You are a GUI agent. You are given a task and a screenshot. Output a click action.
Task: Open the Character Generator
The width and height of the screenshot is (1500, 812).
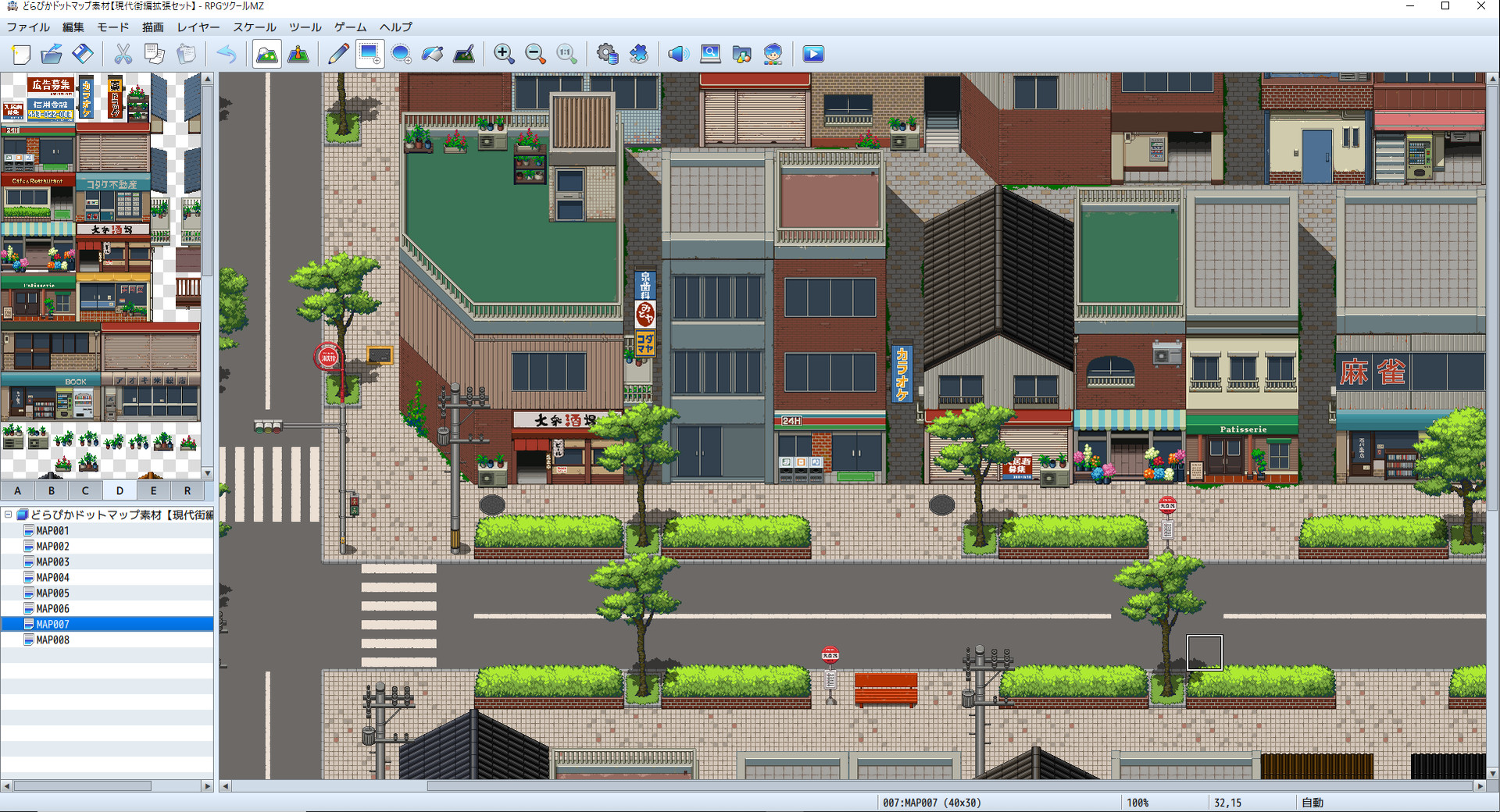tap(771, 54)
